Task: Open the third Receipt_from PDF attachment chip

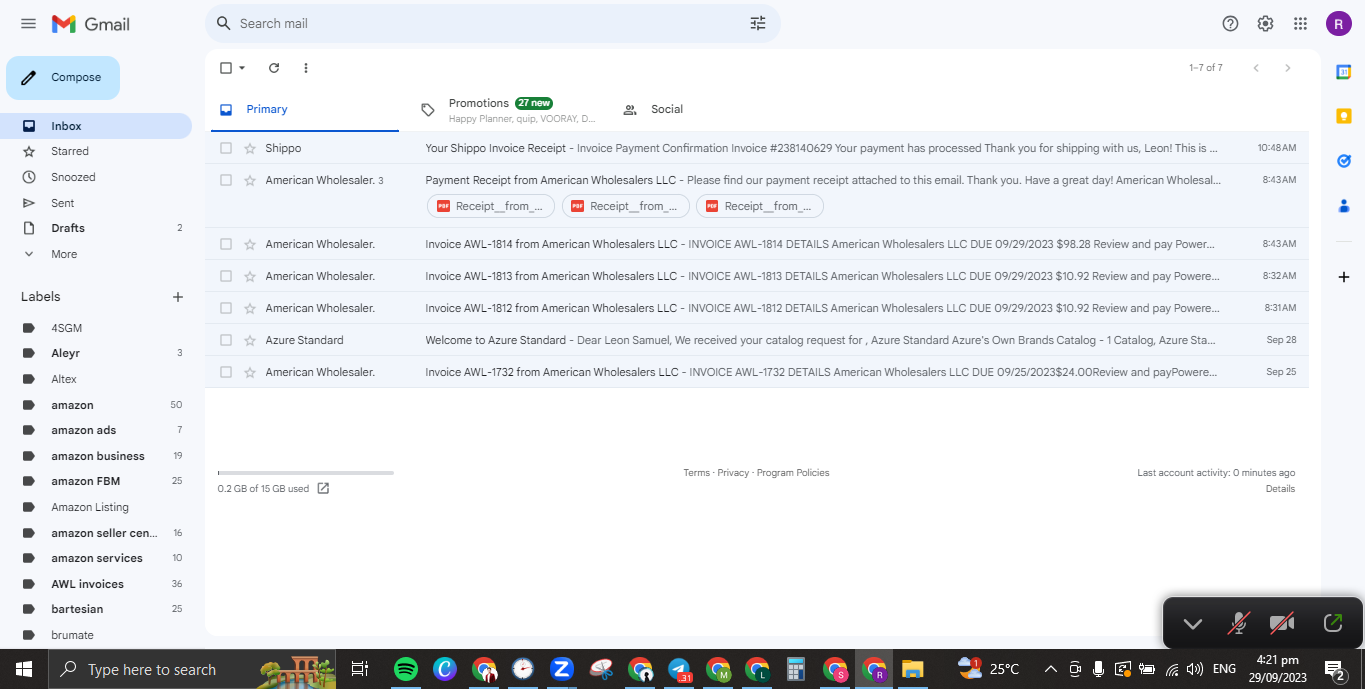Action: 760,206
